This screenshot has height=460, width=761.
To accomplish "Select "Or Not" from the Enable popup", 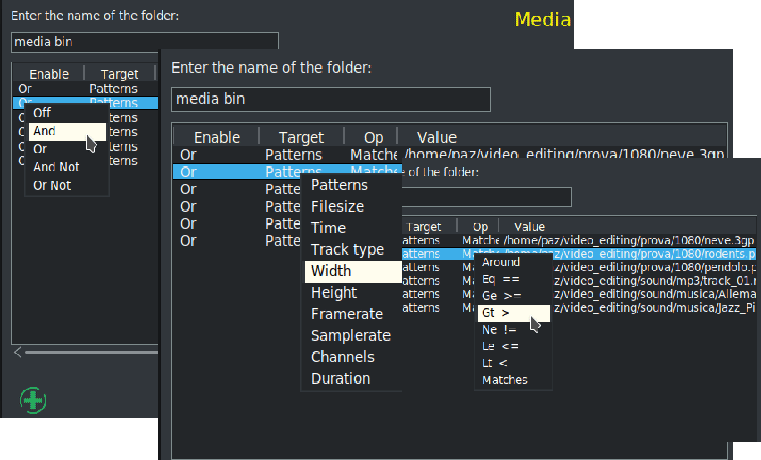I will pyautogui.click(x=53, y=185).
